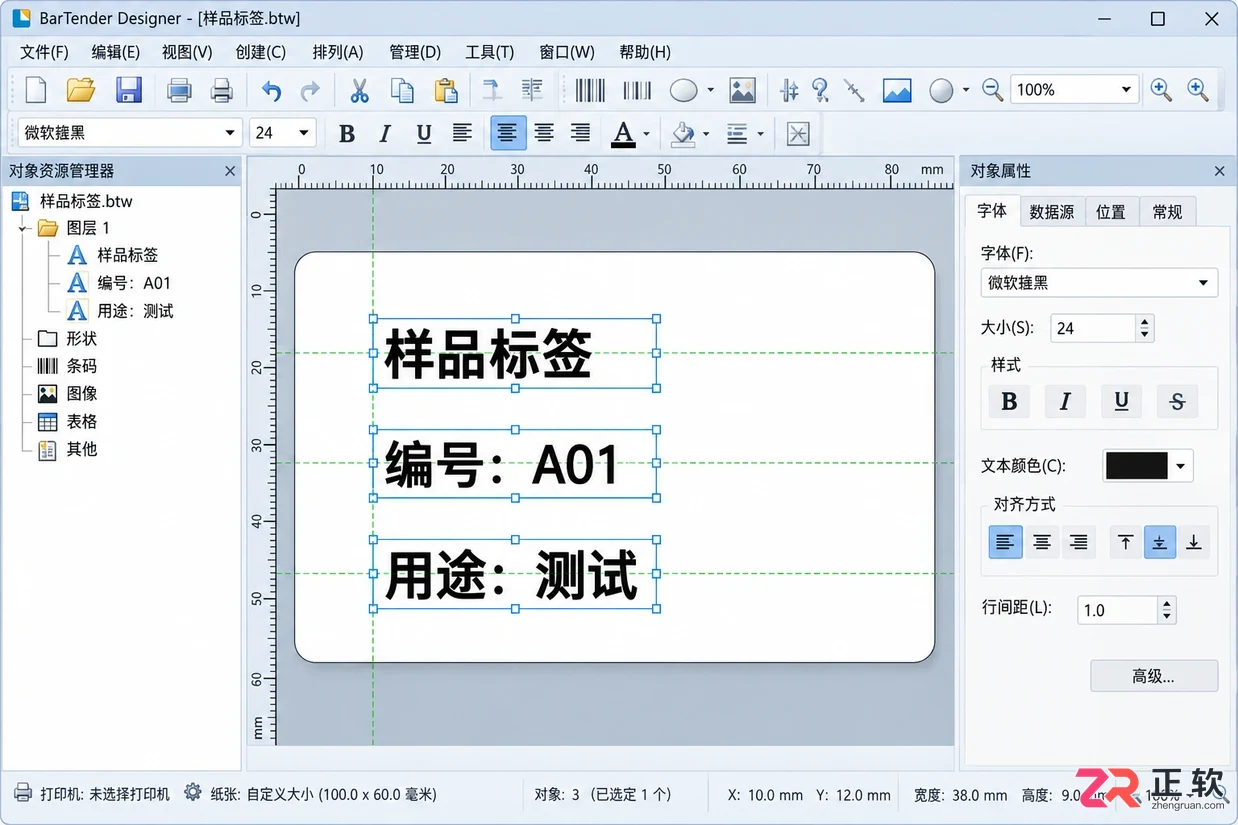Close the 对象属性 panel
The height and width of the screenshot is (825, 1238).
1219,171
